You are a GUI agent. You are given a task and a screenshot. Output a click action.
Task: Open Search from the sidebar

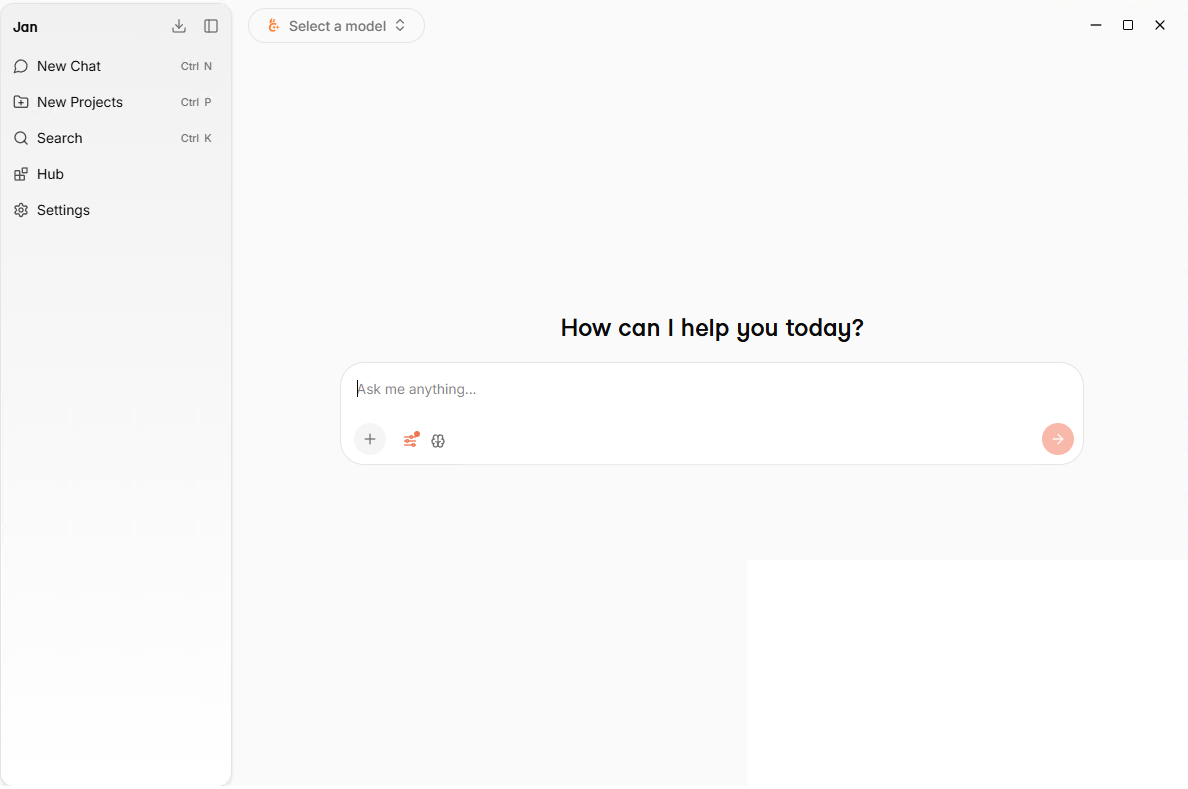pyautogui.click(x=114, y=138)
